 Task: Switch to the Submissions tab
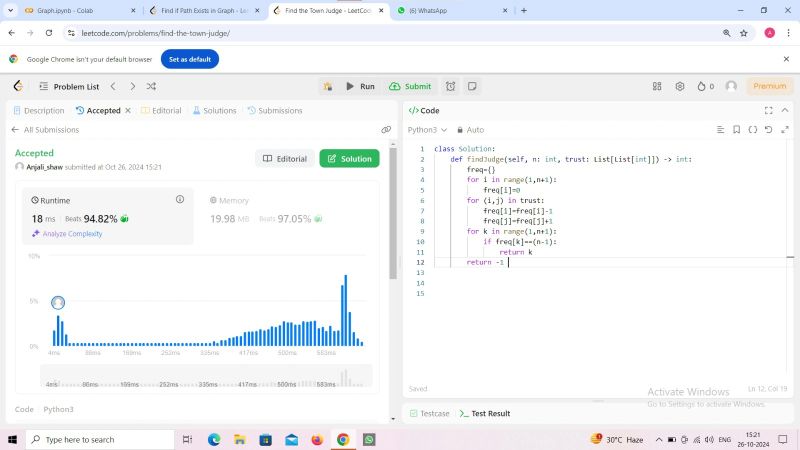pyautogui.click(x=275, y=110)
